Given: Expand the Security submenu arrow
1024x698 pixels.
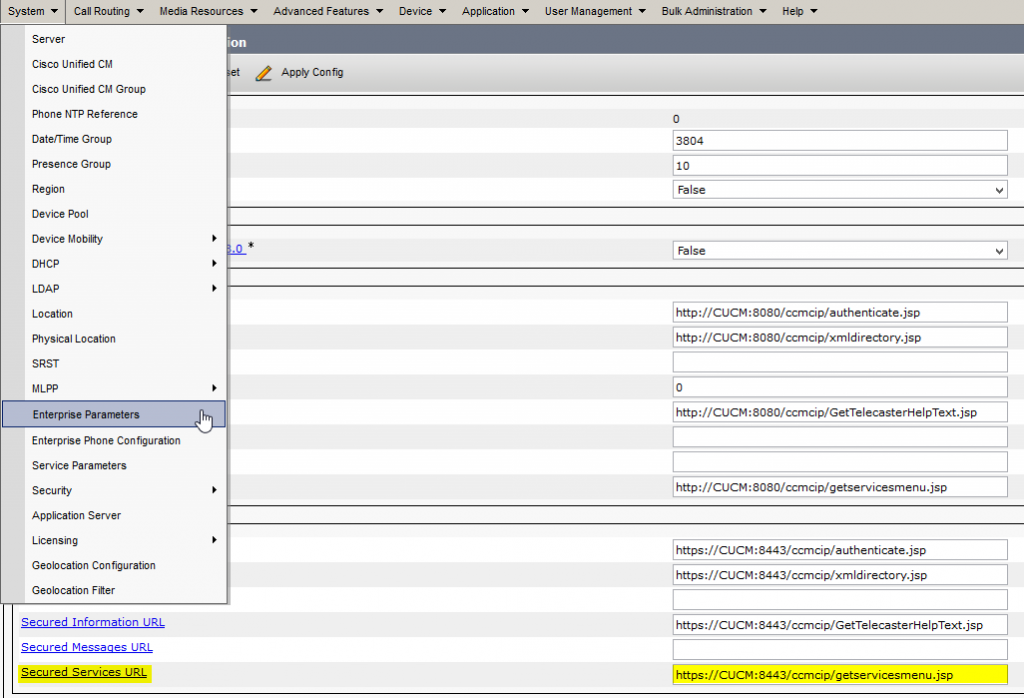Looking at the screenshot, I should coord(214,490).
